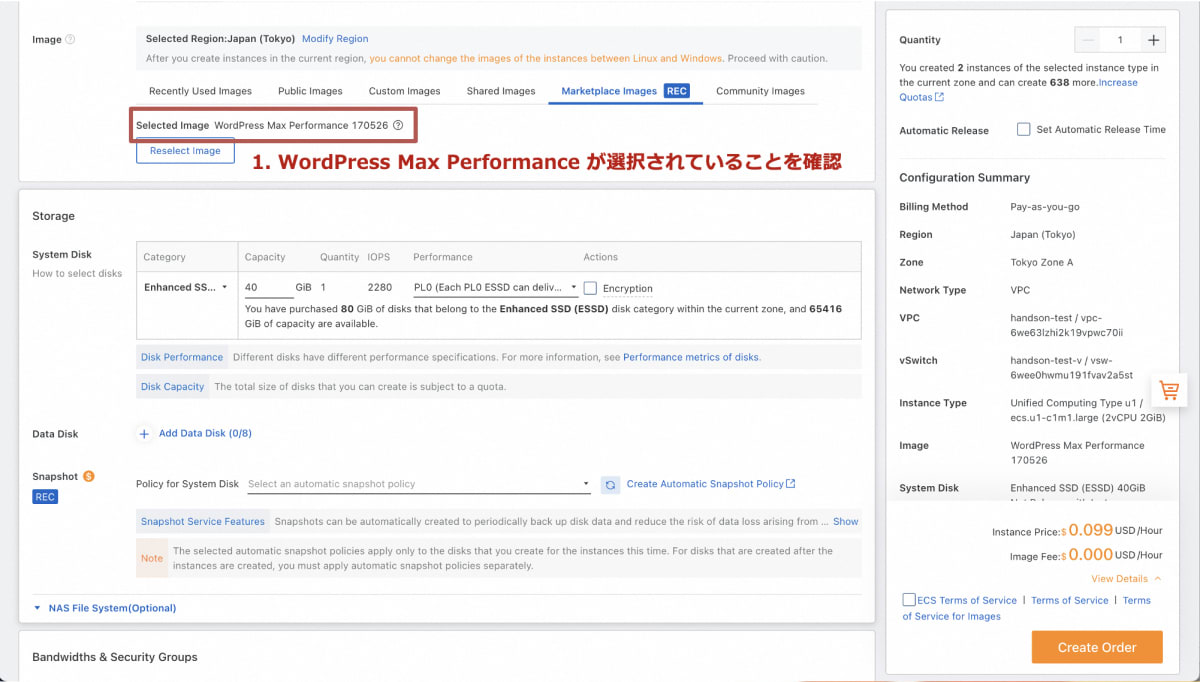Increase quantity using the plus stepper icon
The height and width of the screenshot is (682, 1200).
pyautogui.click(x=1152, y=39)
